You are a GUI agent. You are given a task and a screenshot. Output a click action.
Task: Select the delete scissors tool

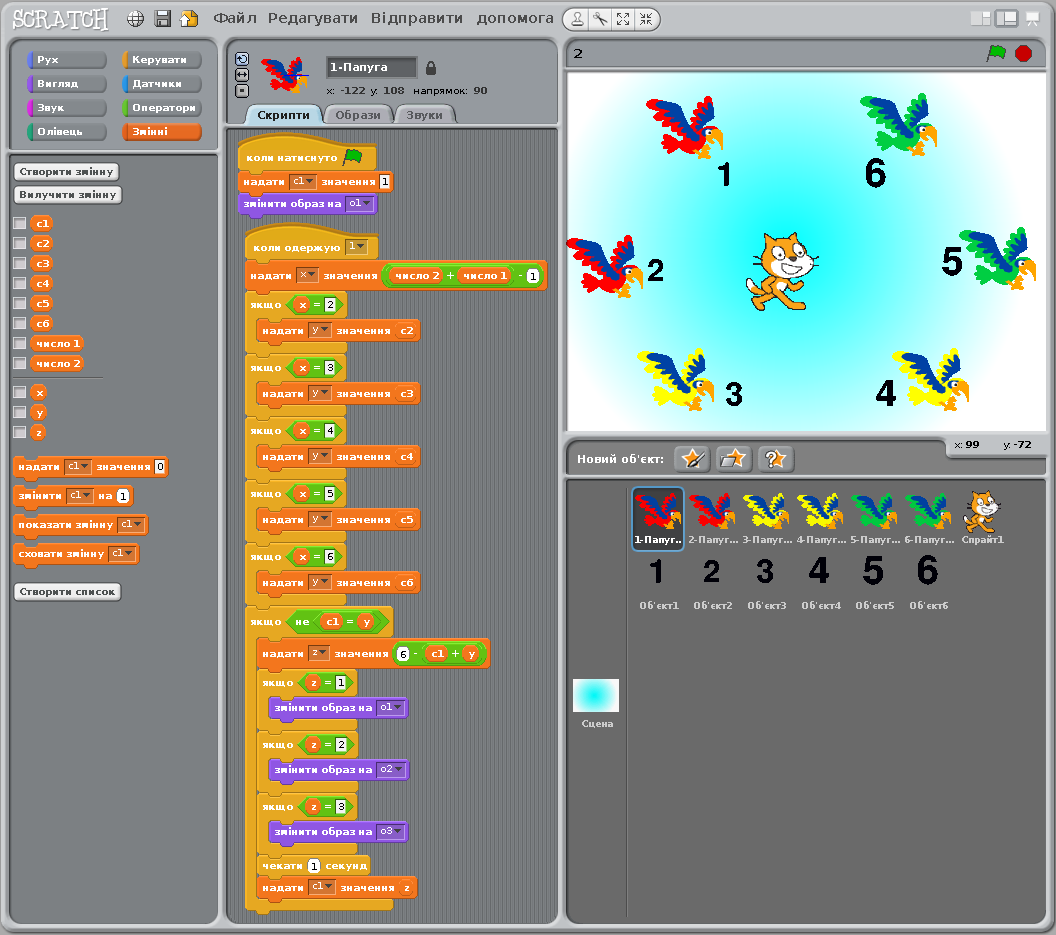pos(600,19)
